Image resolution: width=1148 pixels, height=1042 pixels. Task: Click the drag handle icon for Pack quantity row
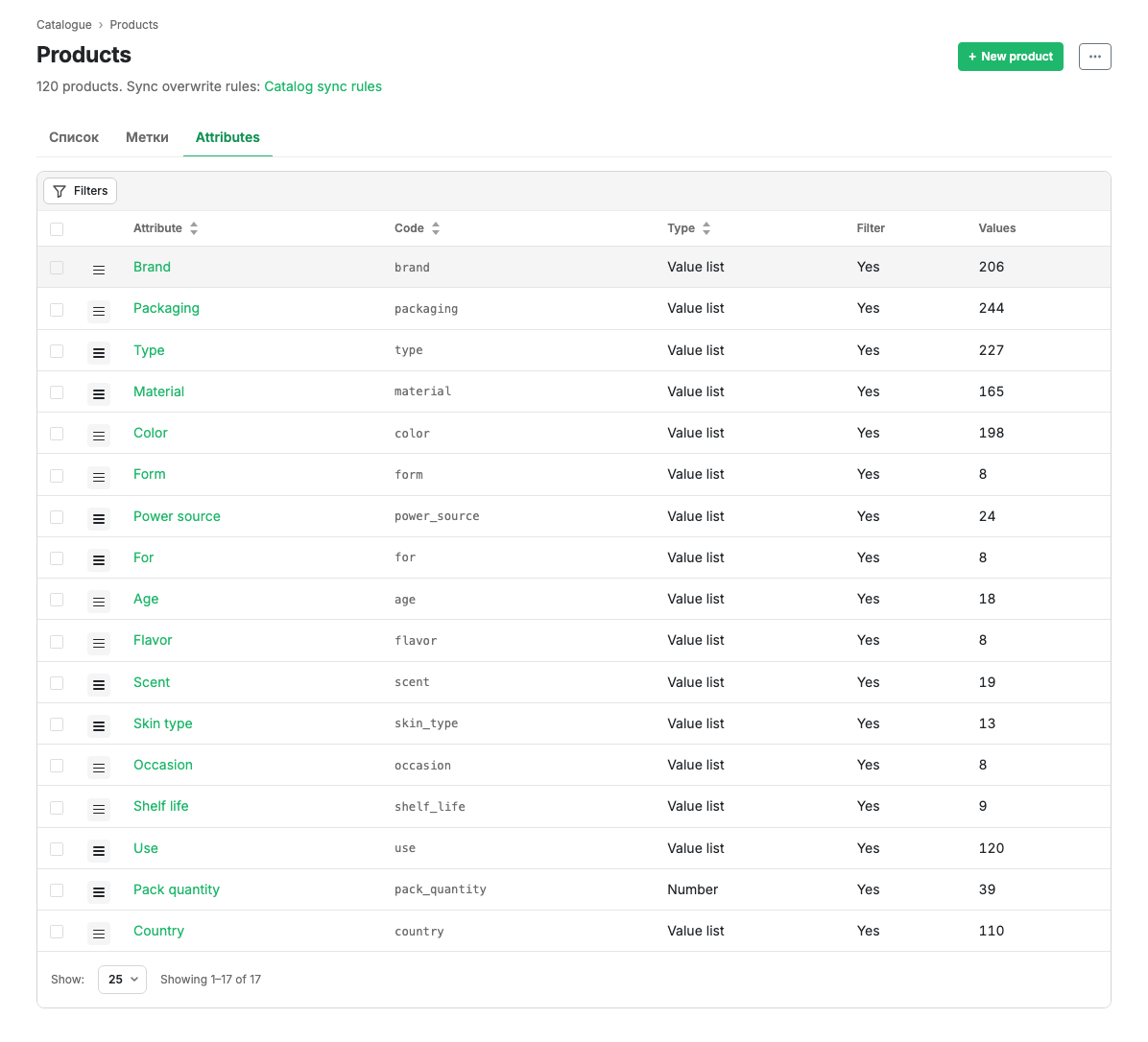pyautogui.click(x=99, y=892)
